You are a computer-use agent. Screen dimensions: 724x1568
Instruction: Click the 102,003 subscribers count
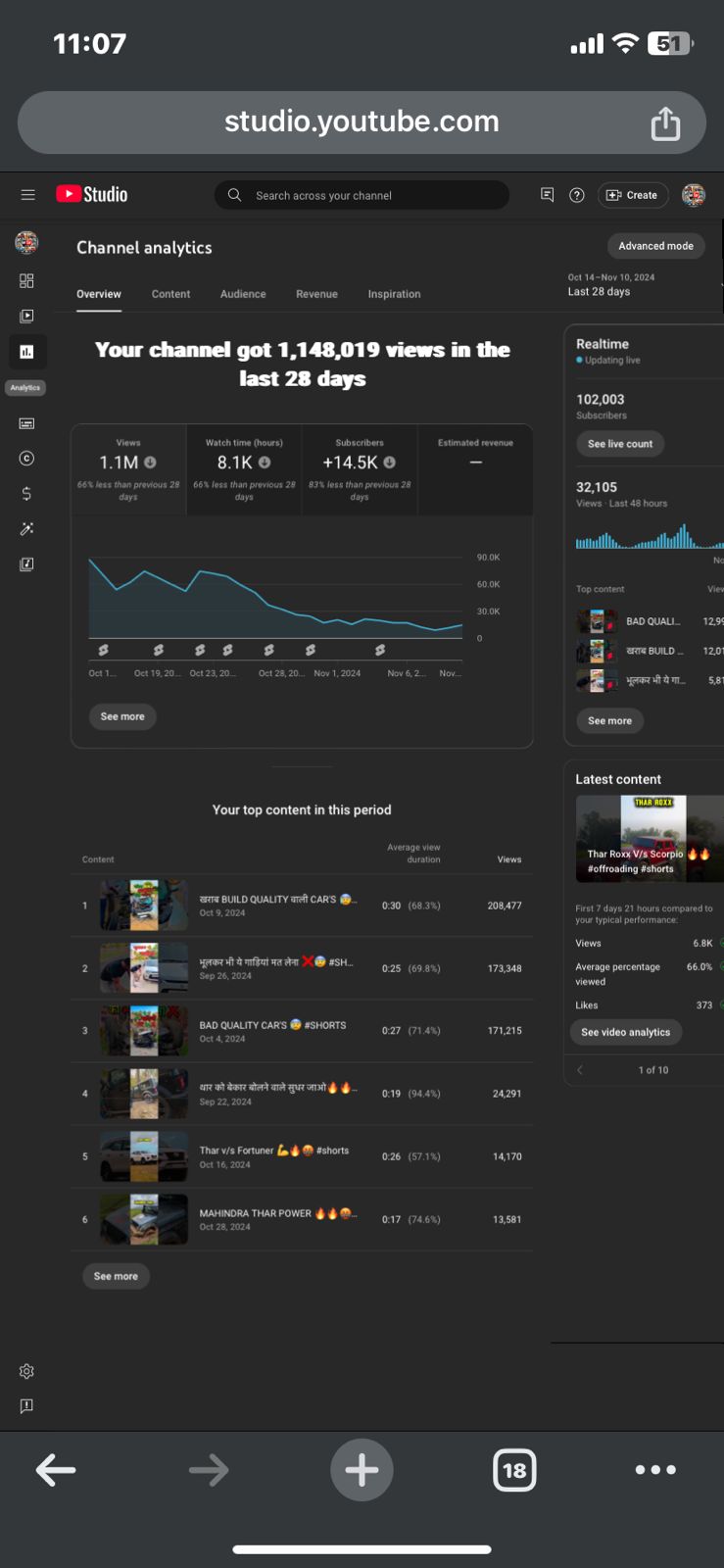(x=600, y=400)
